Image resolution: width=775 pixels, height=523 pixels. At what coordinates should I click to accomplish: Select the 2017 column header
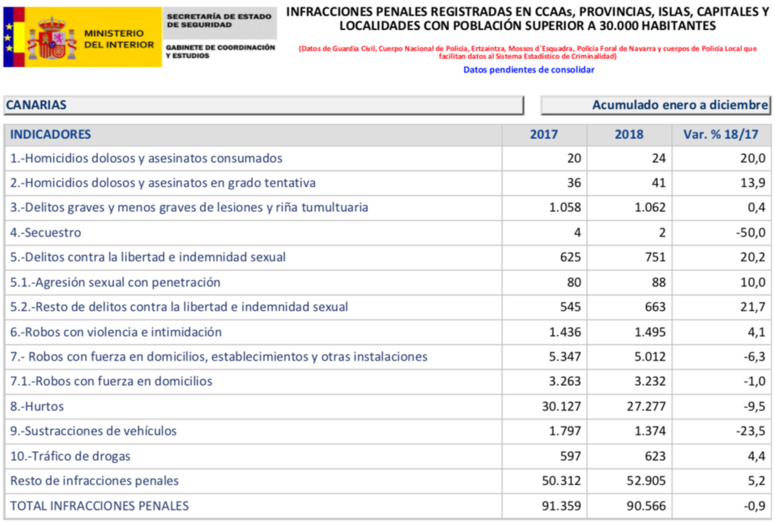coord(544,134)
